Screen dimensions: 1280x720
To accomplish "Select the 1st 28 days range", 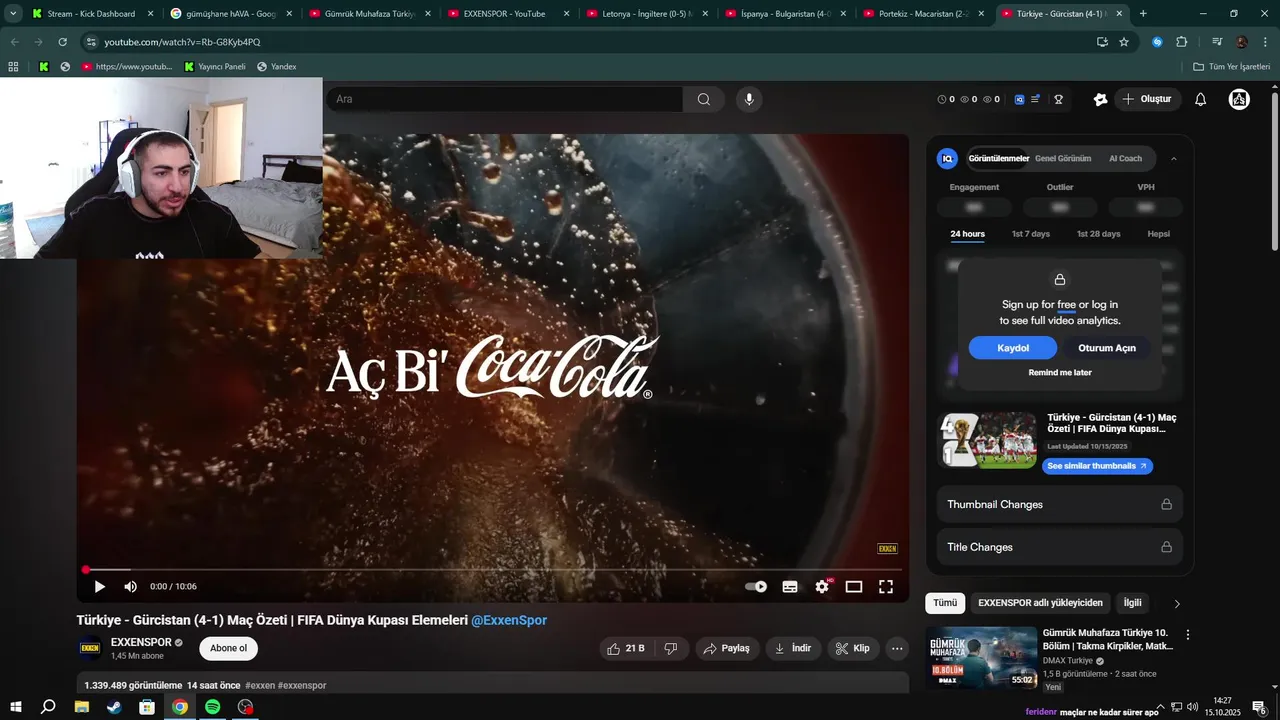I will [1098, 234].
